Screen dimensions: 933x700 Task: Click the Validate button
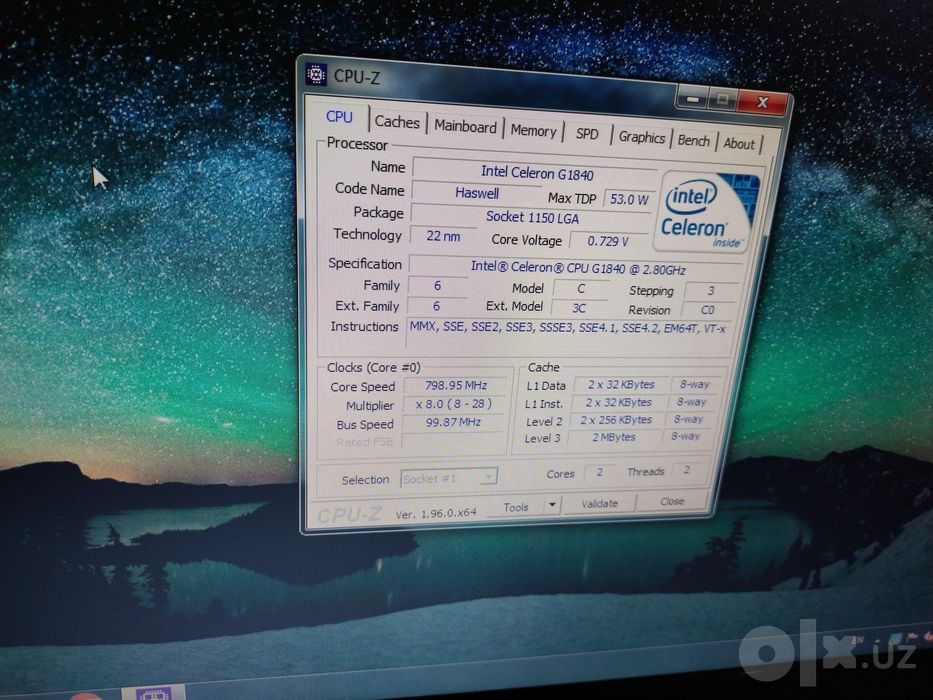point(599,504)
